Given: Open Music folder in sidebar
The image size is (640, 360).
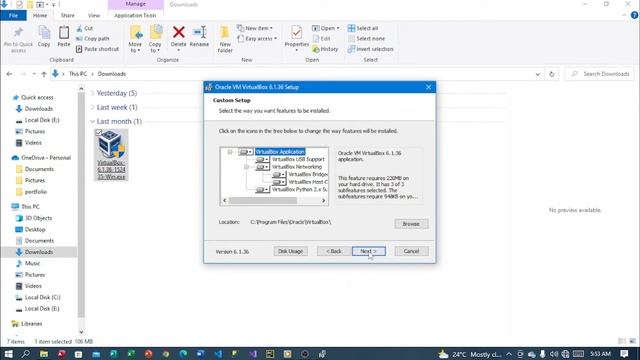Looking at the screenshot, I should [x=28, y=263].
